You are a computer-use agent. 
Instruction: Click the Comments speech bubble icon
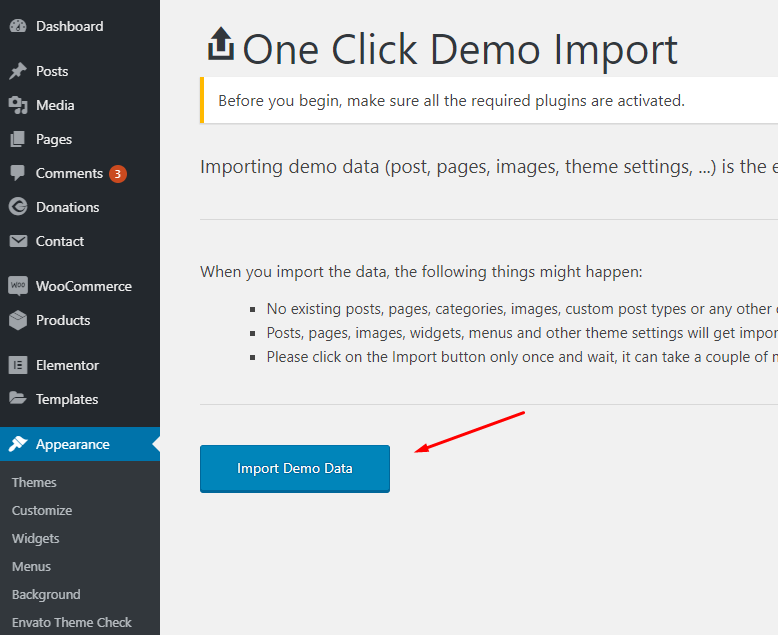pos(18,173)
